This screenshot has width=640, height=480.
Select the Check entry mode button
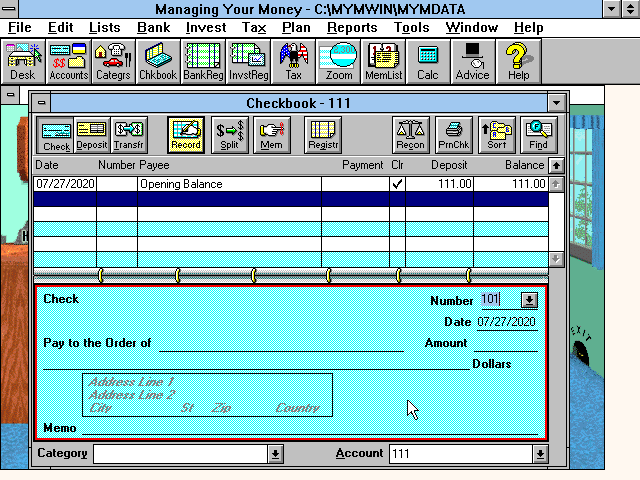click(56, 135)
